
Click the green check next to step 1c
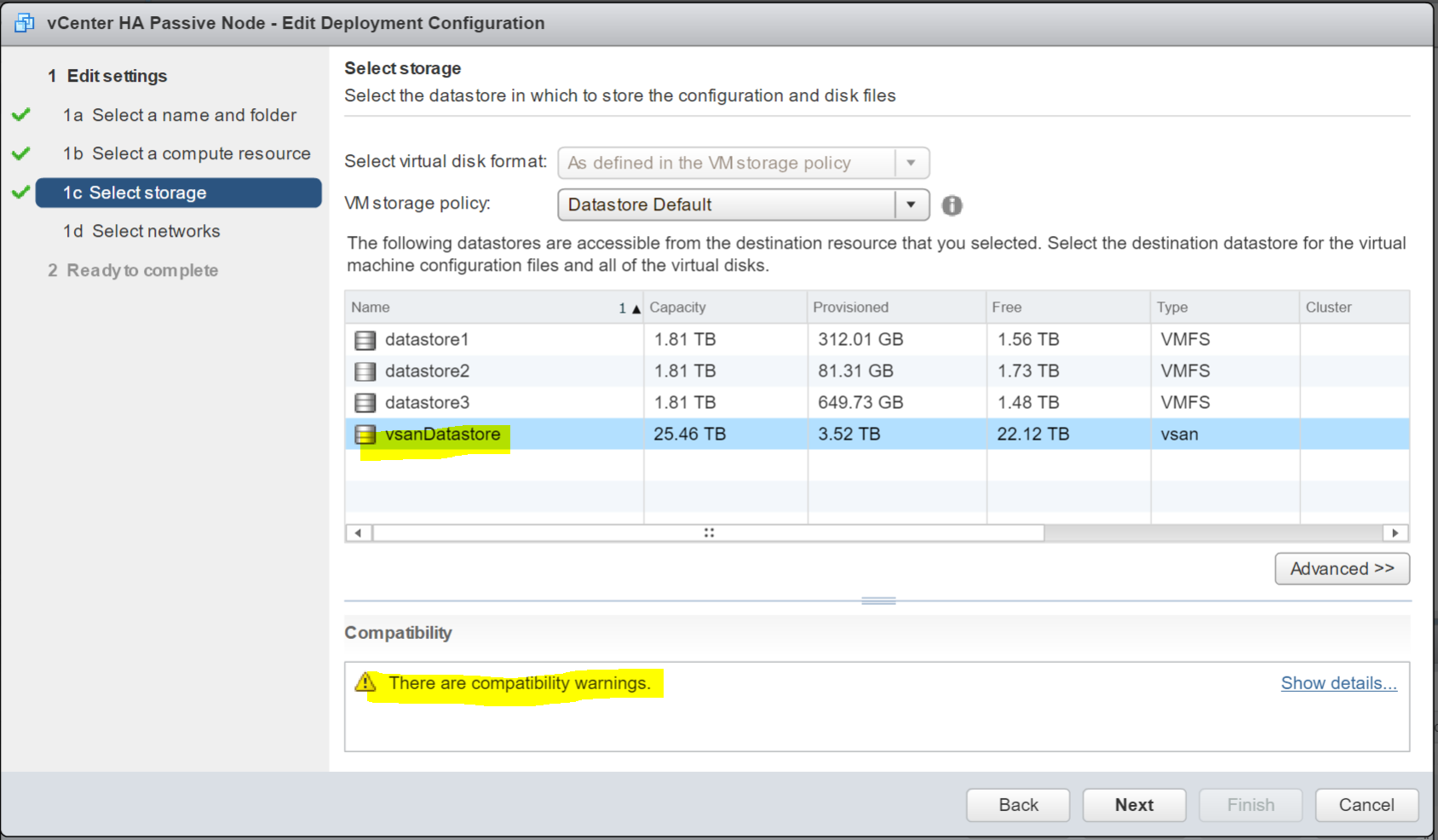point(21,192)
